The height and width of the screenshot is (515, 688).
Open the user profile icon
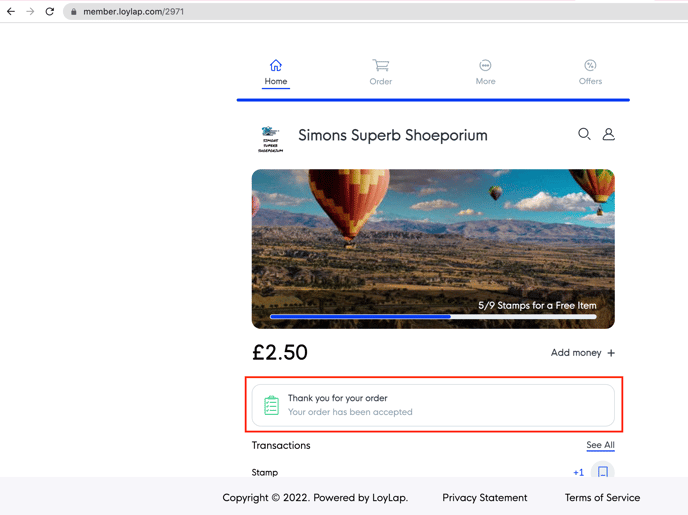pos(608,134)
